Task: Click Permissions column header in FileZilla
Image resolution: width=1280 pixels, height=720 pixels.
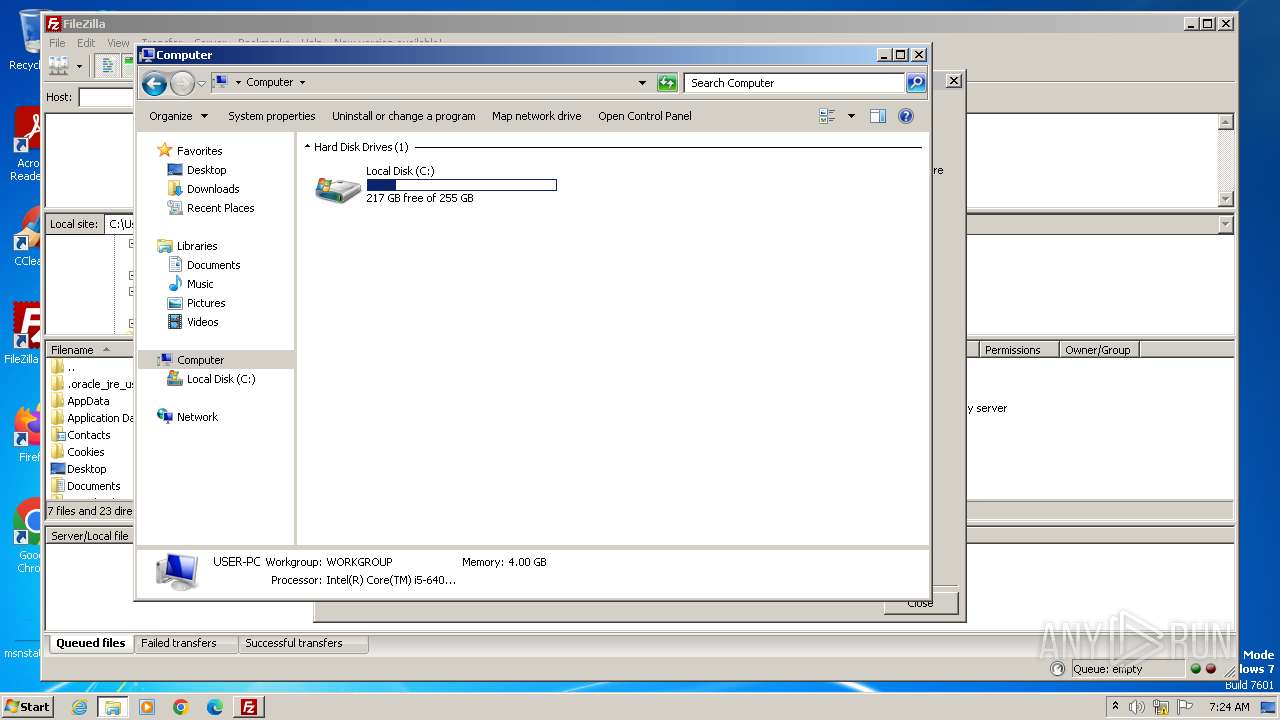Action: (1018, 350)
